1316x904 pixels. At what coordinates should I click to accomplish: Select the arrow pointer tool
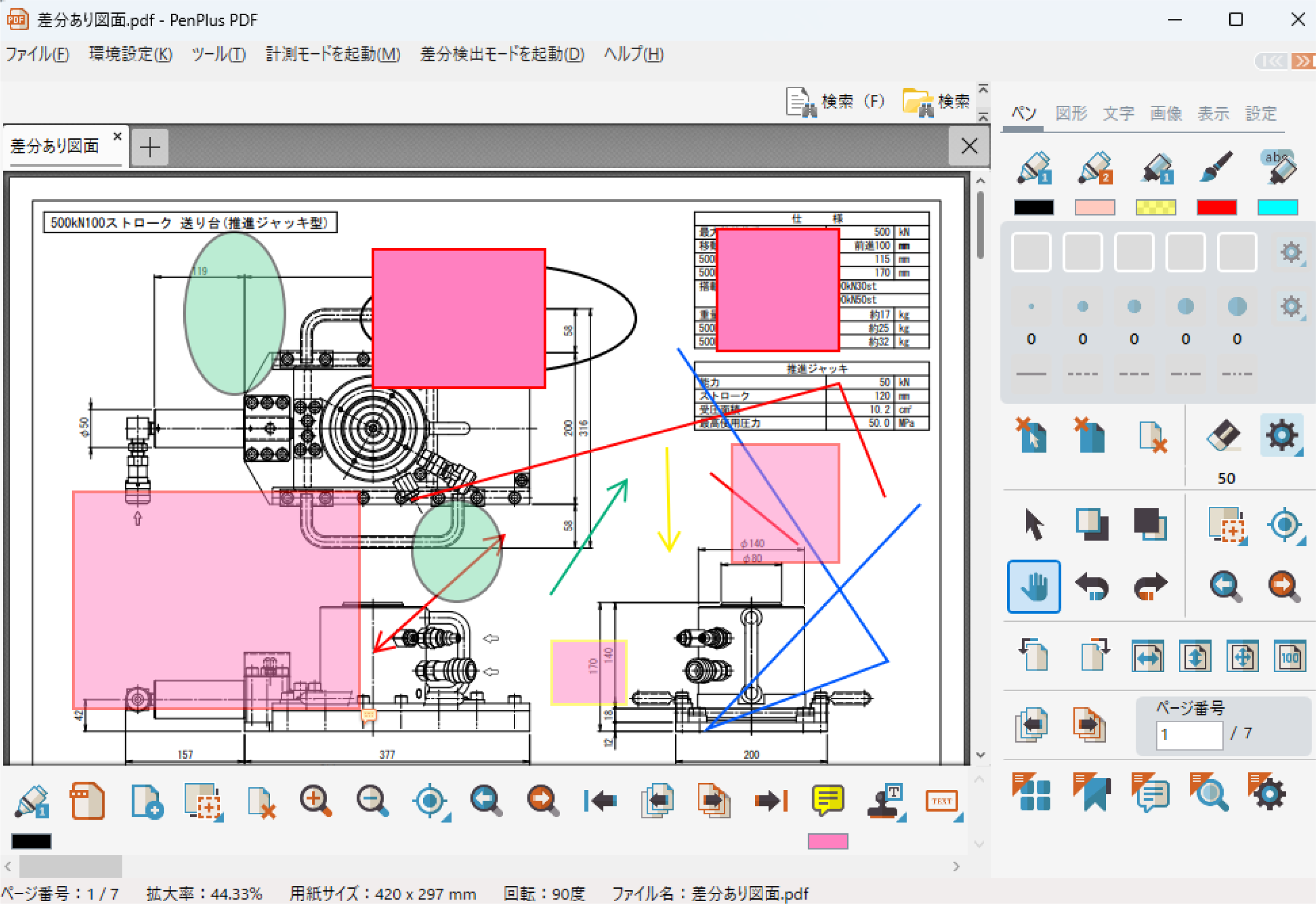1034,524
